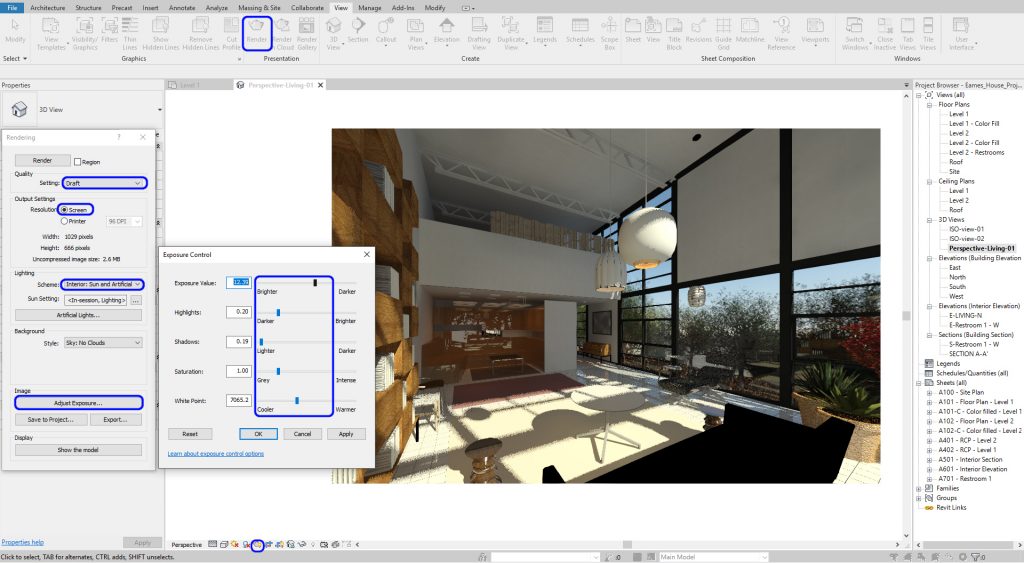Select the Printer resolution radio button
1024x563 pixels.
64,221
